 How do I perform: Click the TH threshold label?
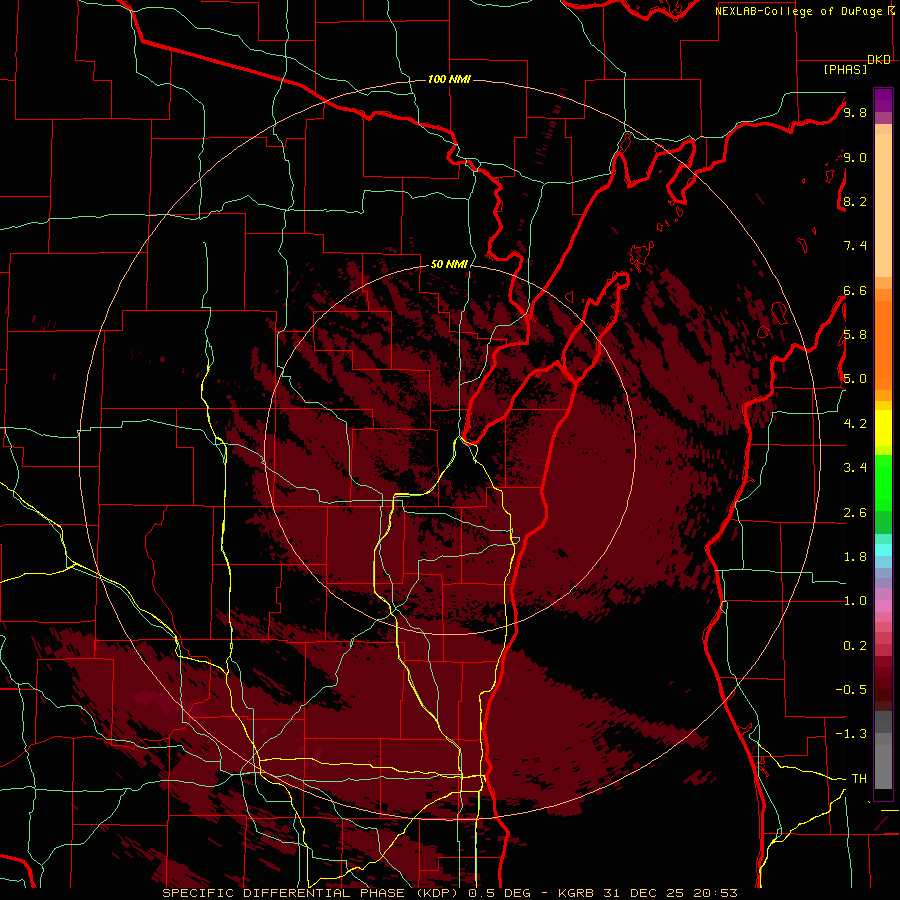859,779
